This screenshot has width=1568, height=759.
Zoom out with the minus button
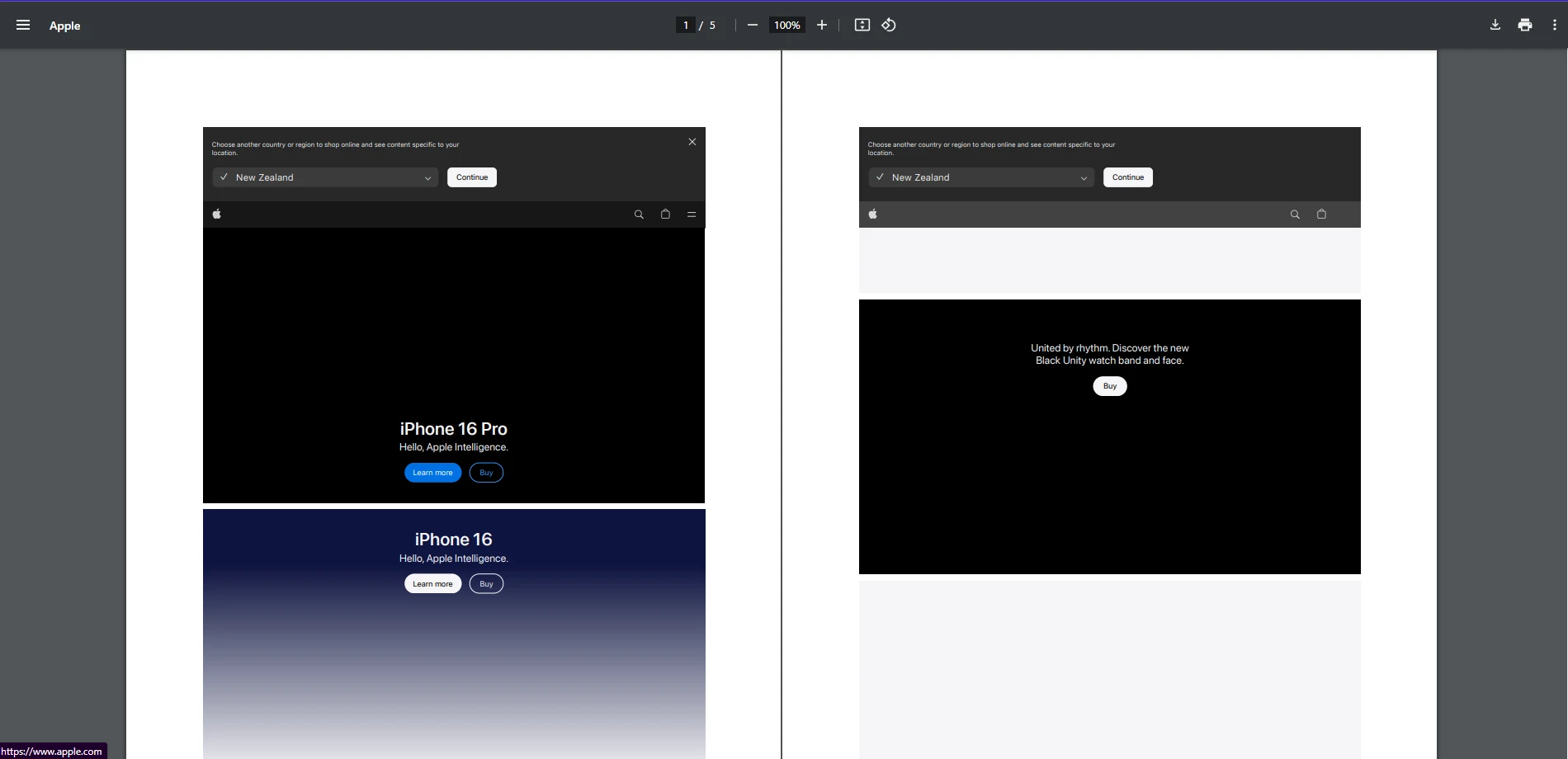[752, 25]
